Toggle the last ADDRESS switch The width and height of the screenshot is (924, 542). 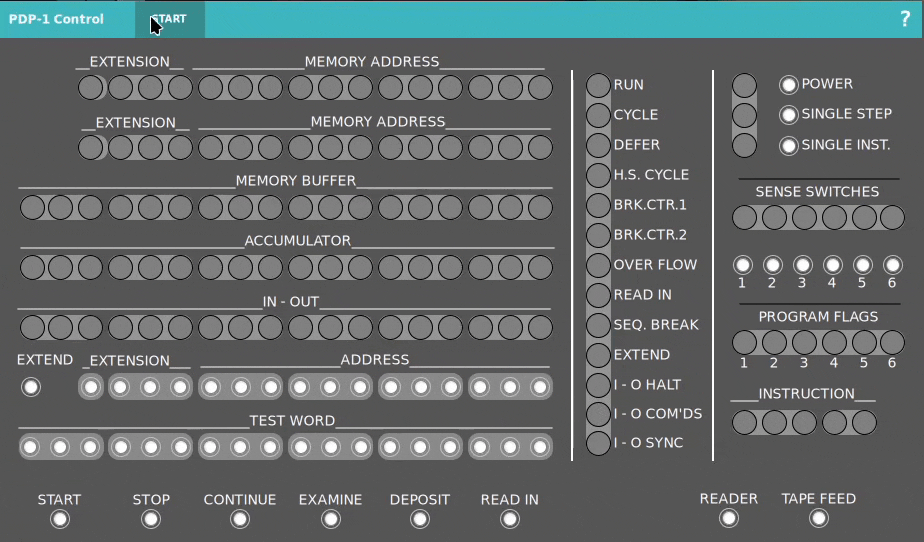point(540,387)
